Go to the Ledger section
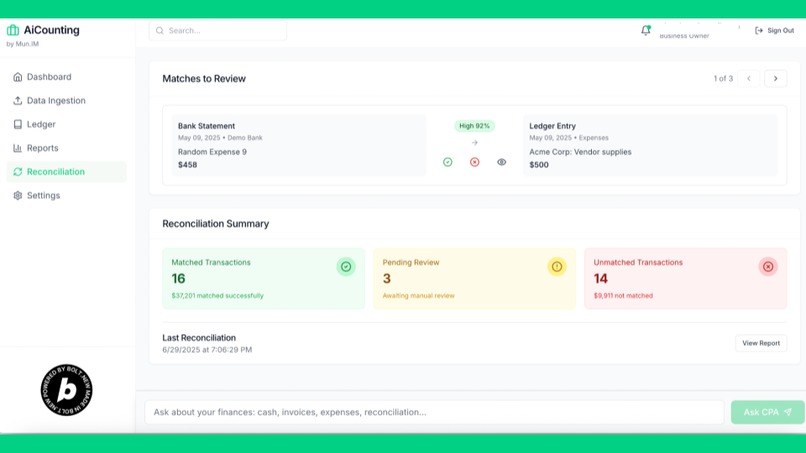806x453 pixels. [x=66, y=124]
